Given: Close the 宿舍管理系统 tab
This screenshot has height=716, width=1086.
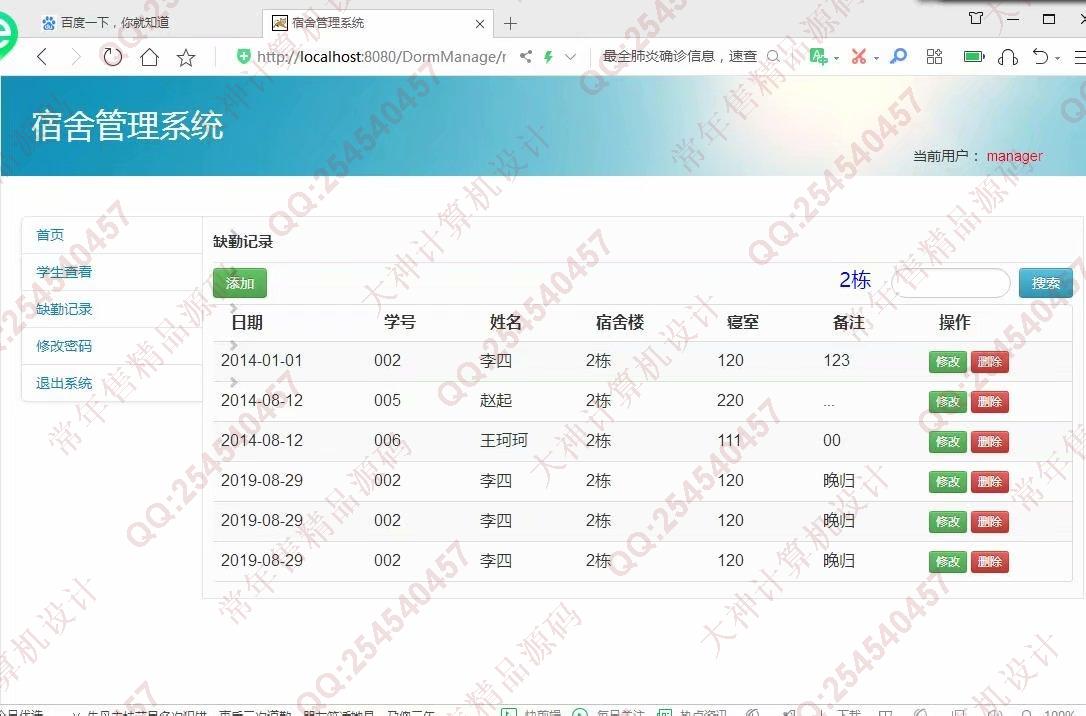Looking at the screenshot, I should [480, 24].
